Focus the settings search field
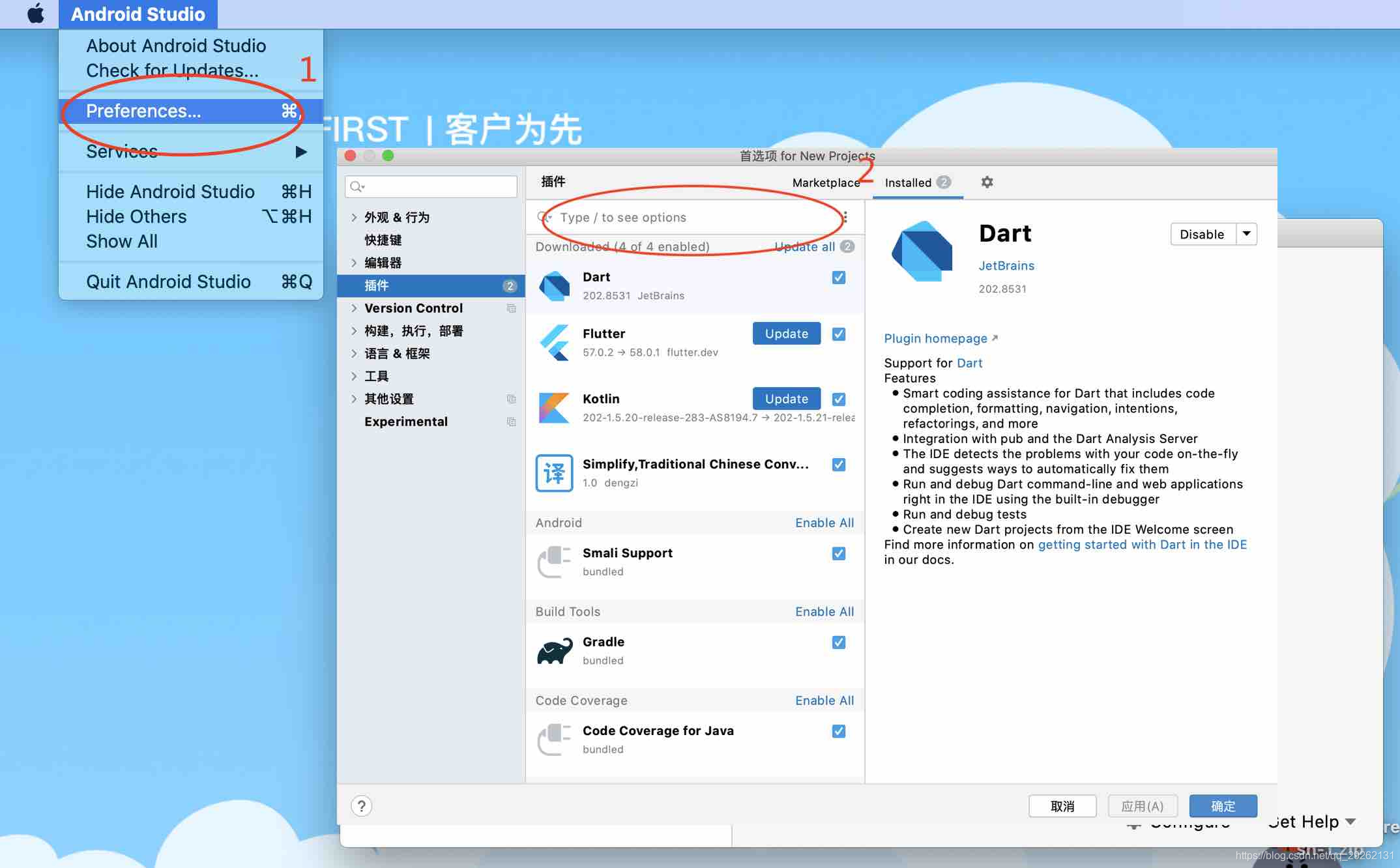 431,187
